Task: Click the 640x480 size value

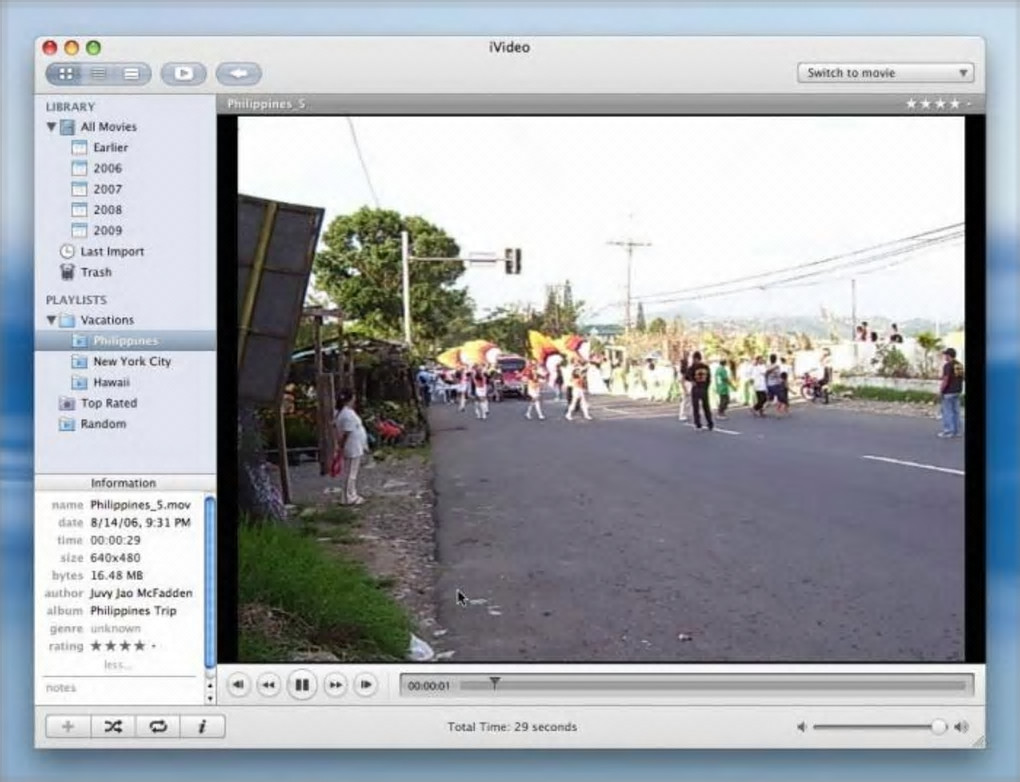Action: pyautogui.click(x=115, y=558)
